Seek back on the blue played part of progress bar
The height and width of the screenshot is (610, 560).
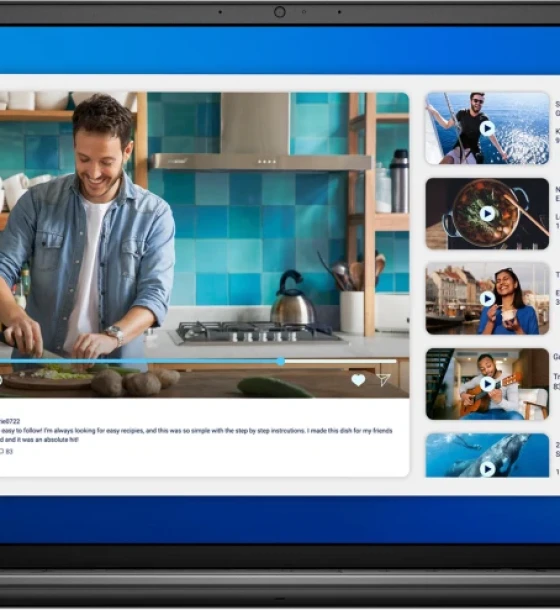click(x=138, y=361)
